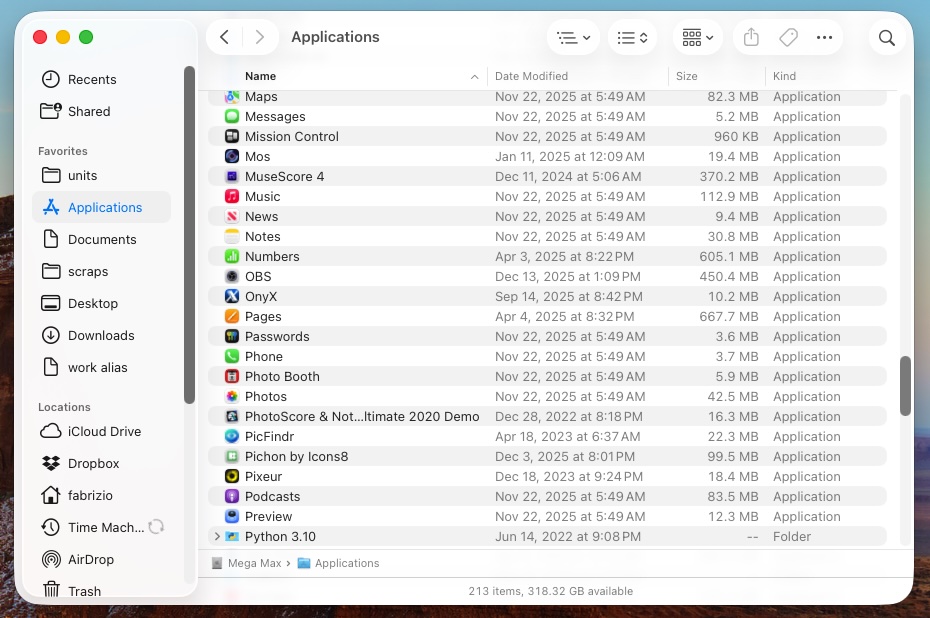This screenshot has height=618, width=930.
Task: Click the "Jun 14, 2022 at 9:08 PM" date
Action: tap(568, 537)
